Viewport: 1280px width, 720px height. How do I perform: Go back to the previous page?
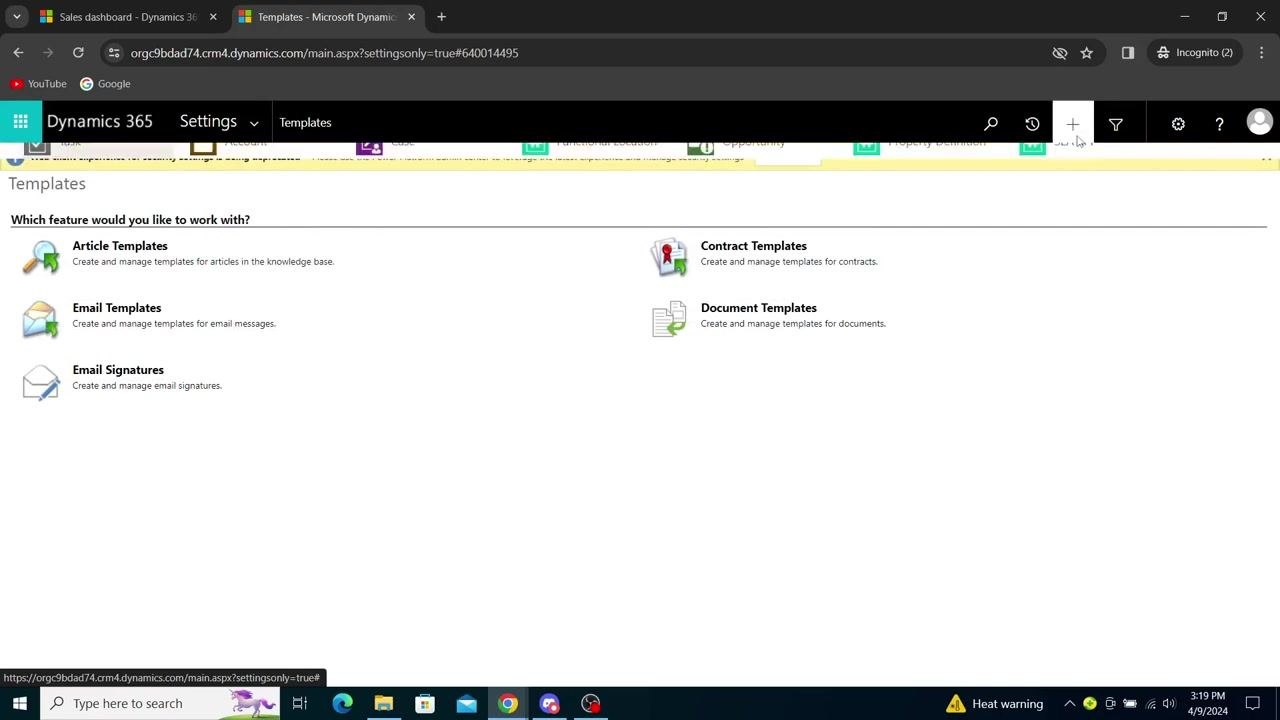point(18,53)
